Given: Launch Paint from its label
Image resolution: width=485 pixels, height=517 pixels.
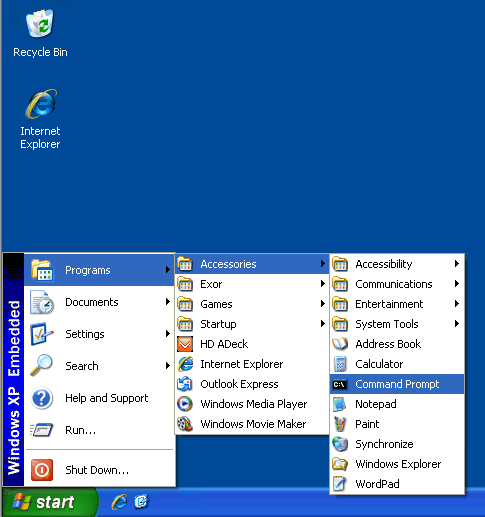Looking at the screenshot, I should pyautogui.click(x=367, y=424).
